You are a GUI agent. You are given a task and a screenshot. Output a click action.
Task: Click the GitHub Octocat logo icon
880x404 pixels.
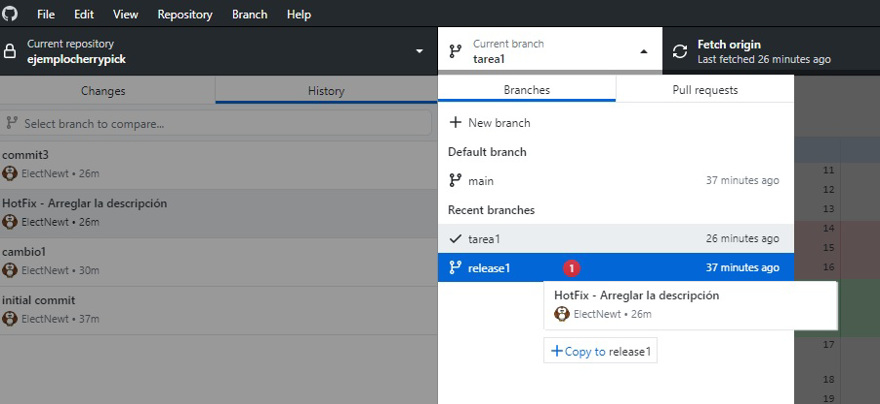[x=10, y=13]
